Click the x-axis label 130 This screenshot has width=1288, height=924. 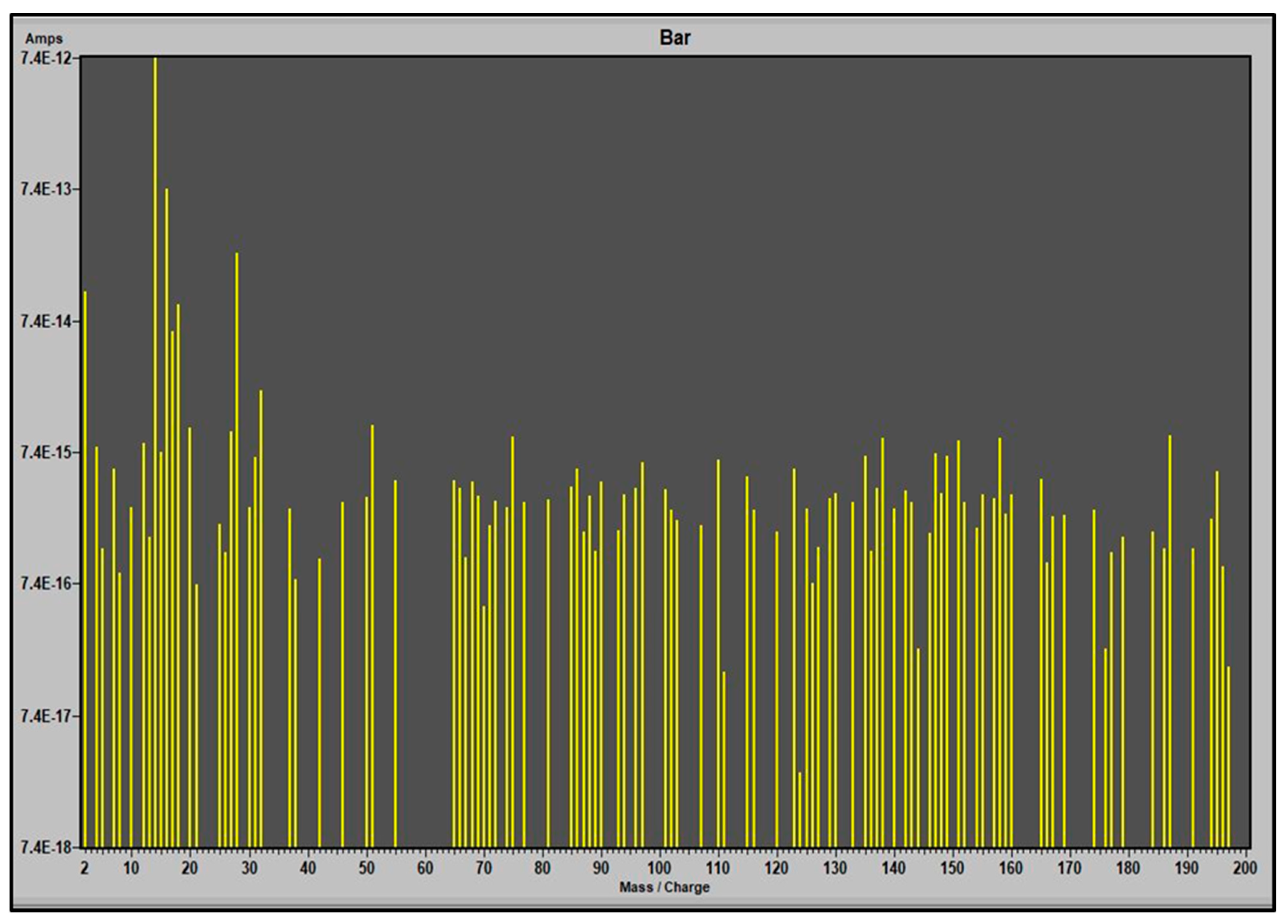pos(835,868)
